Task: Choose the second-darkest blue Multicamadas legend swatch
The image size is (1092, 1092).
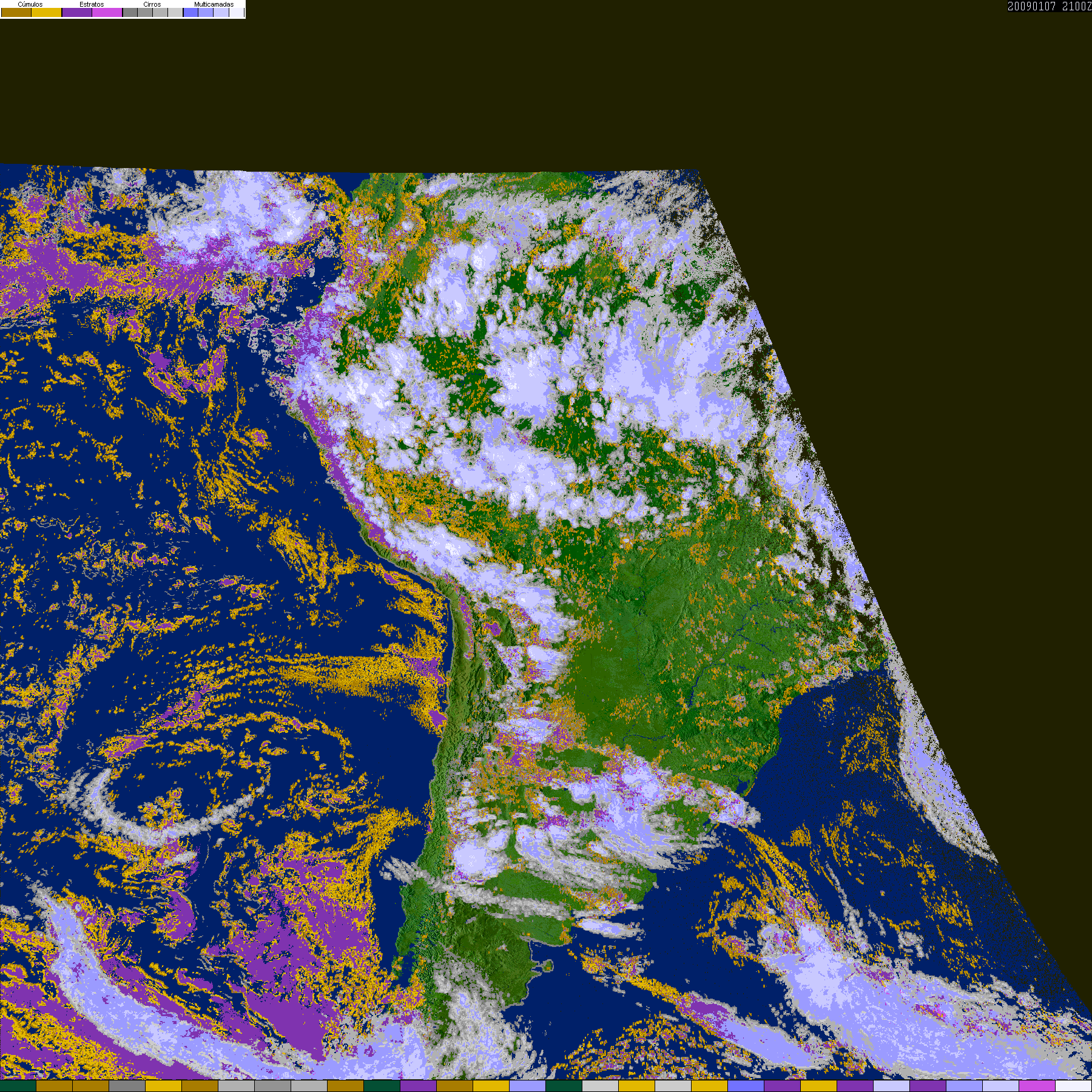Action: pyautogui.click(x=206, y=13)
